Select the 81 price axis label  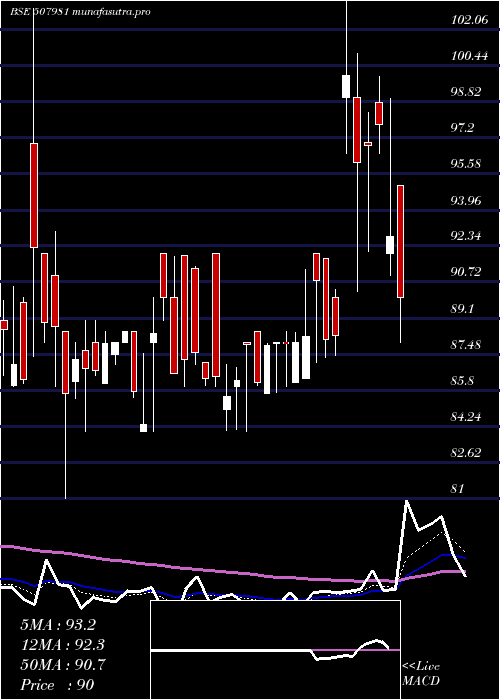458,488
